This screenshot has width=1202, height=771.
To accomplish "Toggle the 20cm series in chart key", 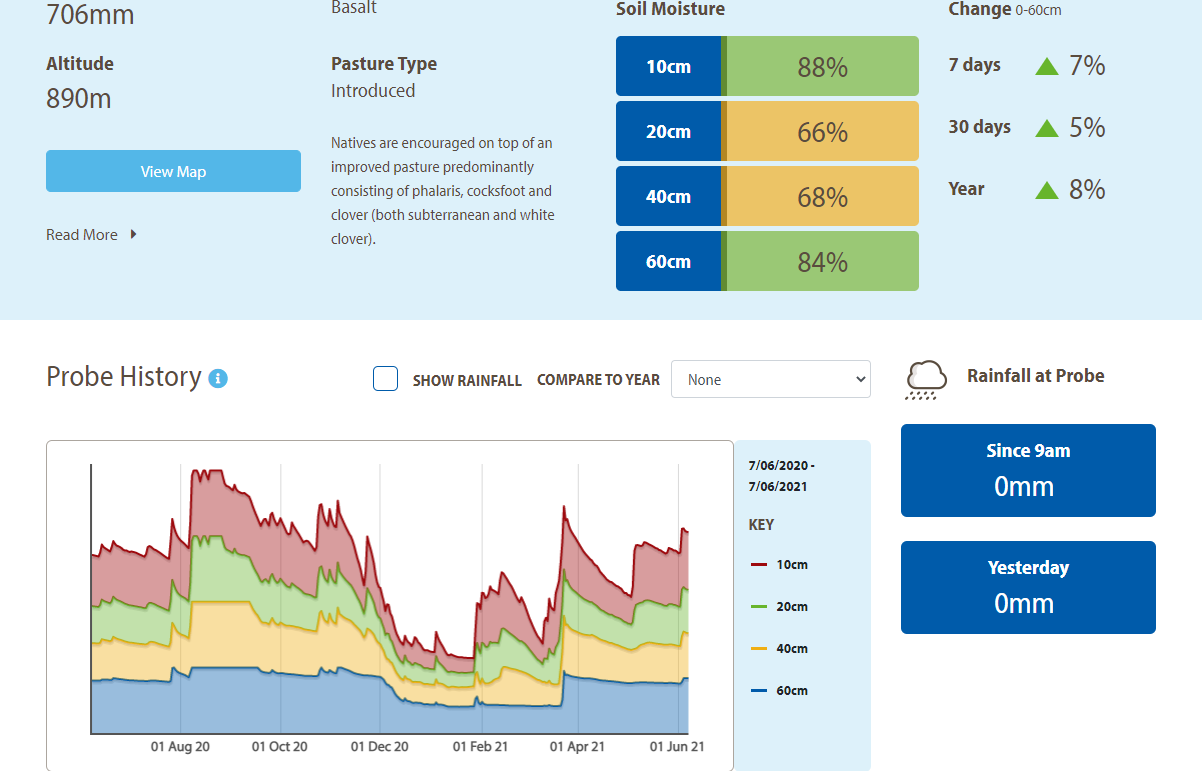I will (791, 607).
